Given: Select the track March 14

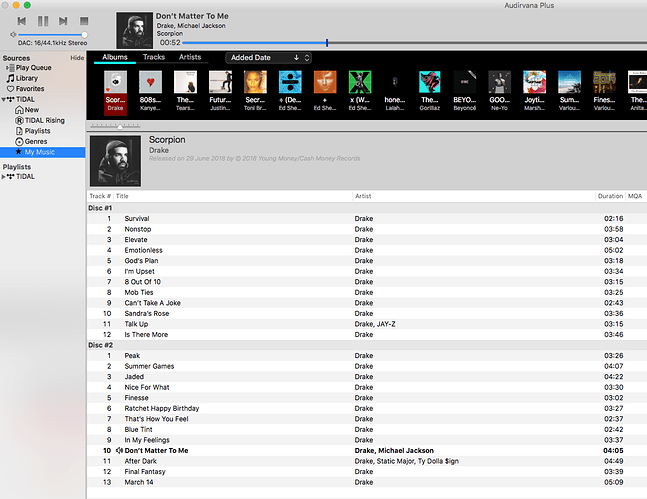Looking at the screenshot, I should click(x=367, y=482).
